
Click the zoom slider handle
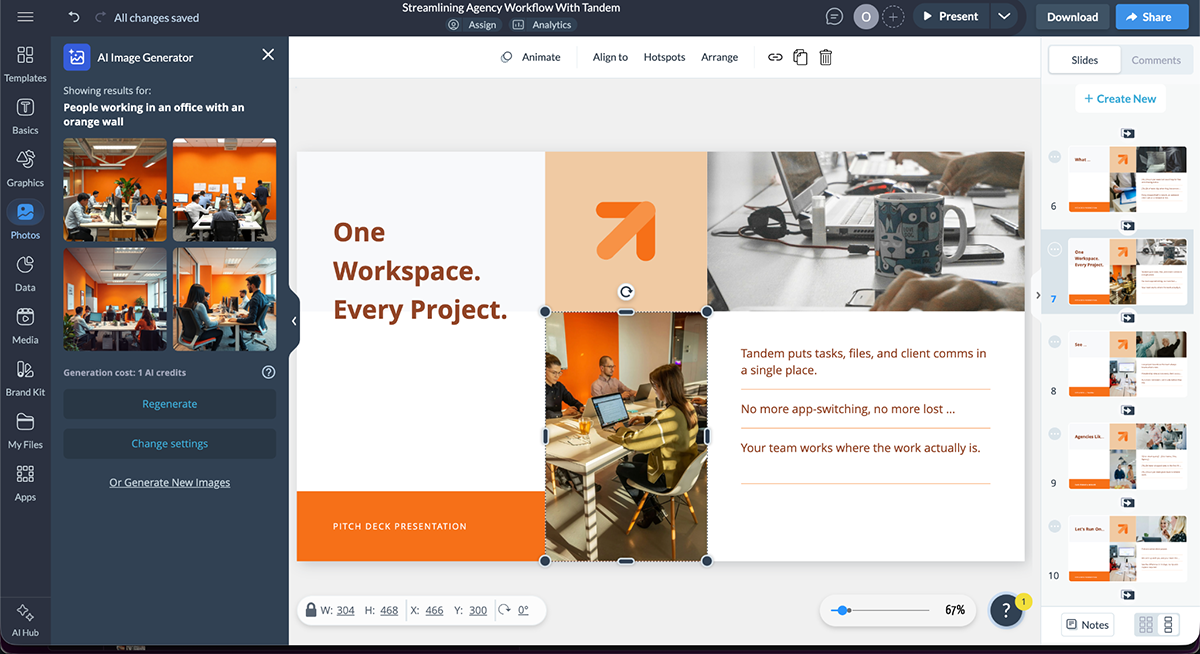coord(844,610)
